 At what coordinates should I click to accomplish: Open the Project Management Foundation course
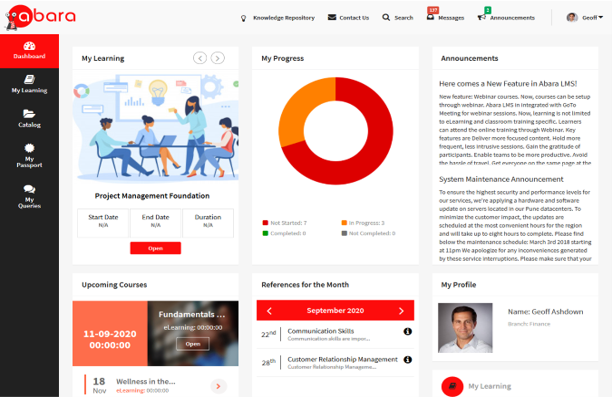[x=155, y=248]
